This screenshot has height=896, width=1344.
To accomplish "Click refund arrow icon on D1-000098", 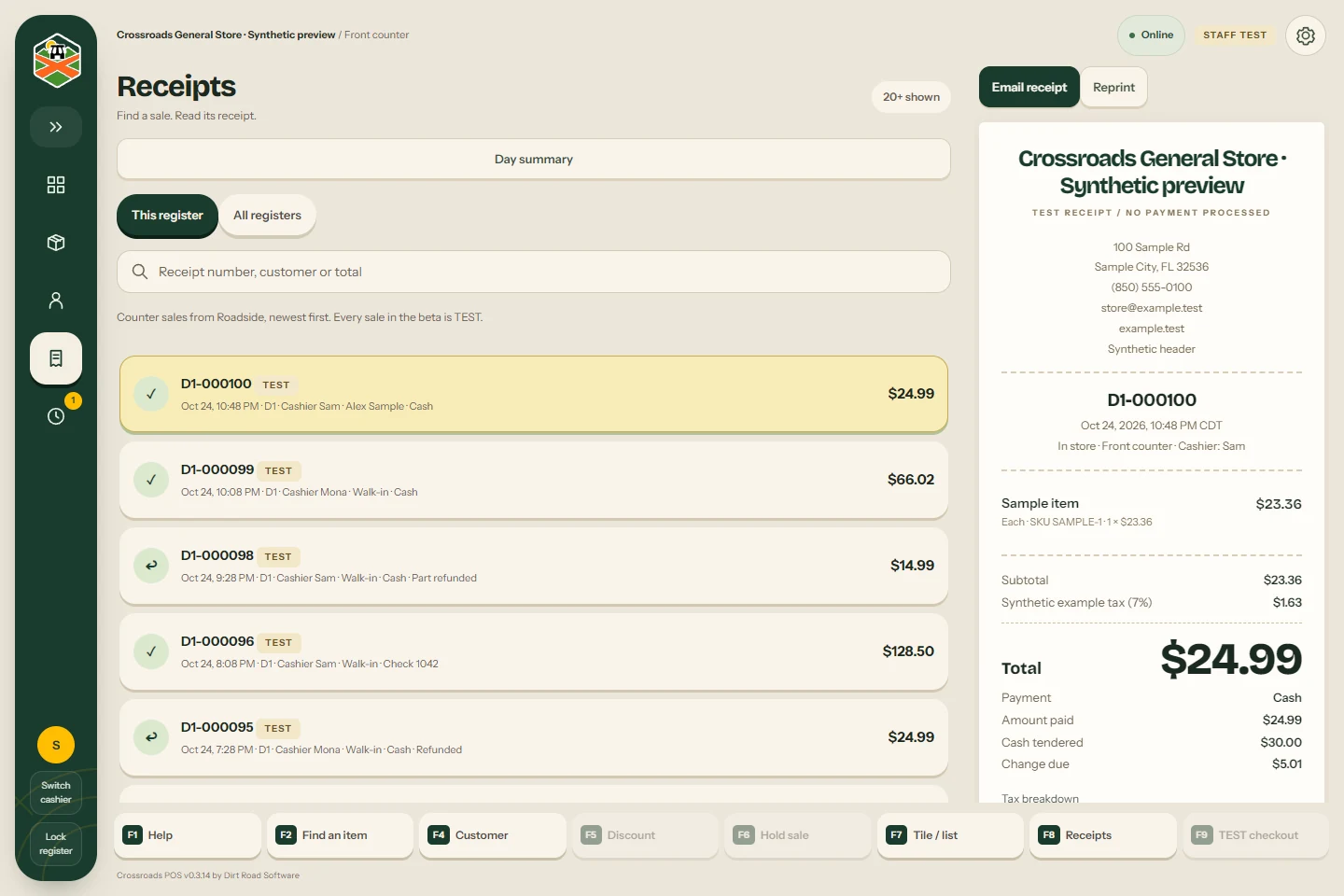I will (151, 566).
